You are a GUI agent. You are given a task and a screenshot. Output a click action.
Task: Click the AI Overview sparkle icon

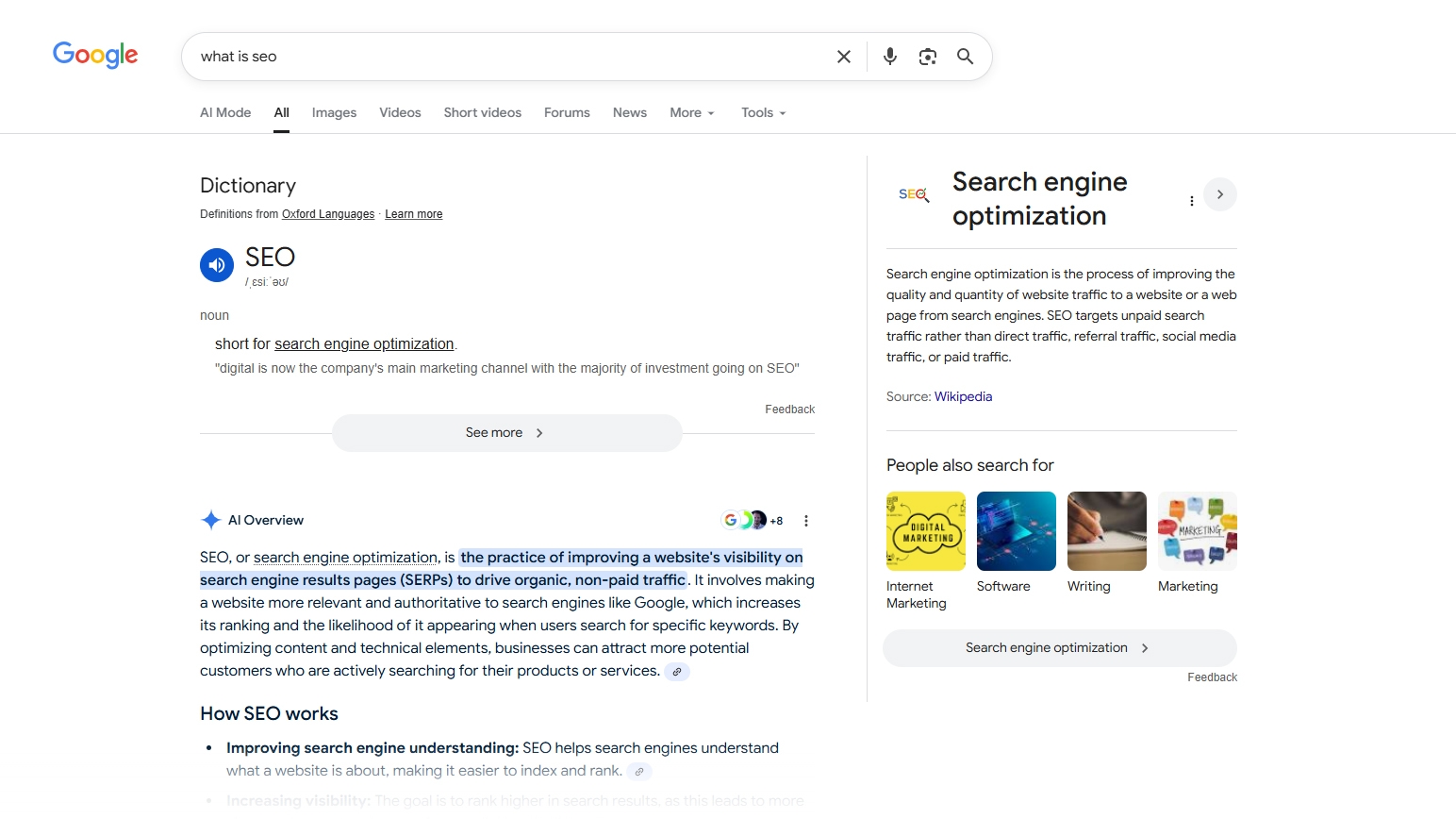pos(210,520)
